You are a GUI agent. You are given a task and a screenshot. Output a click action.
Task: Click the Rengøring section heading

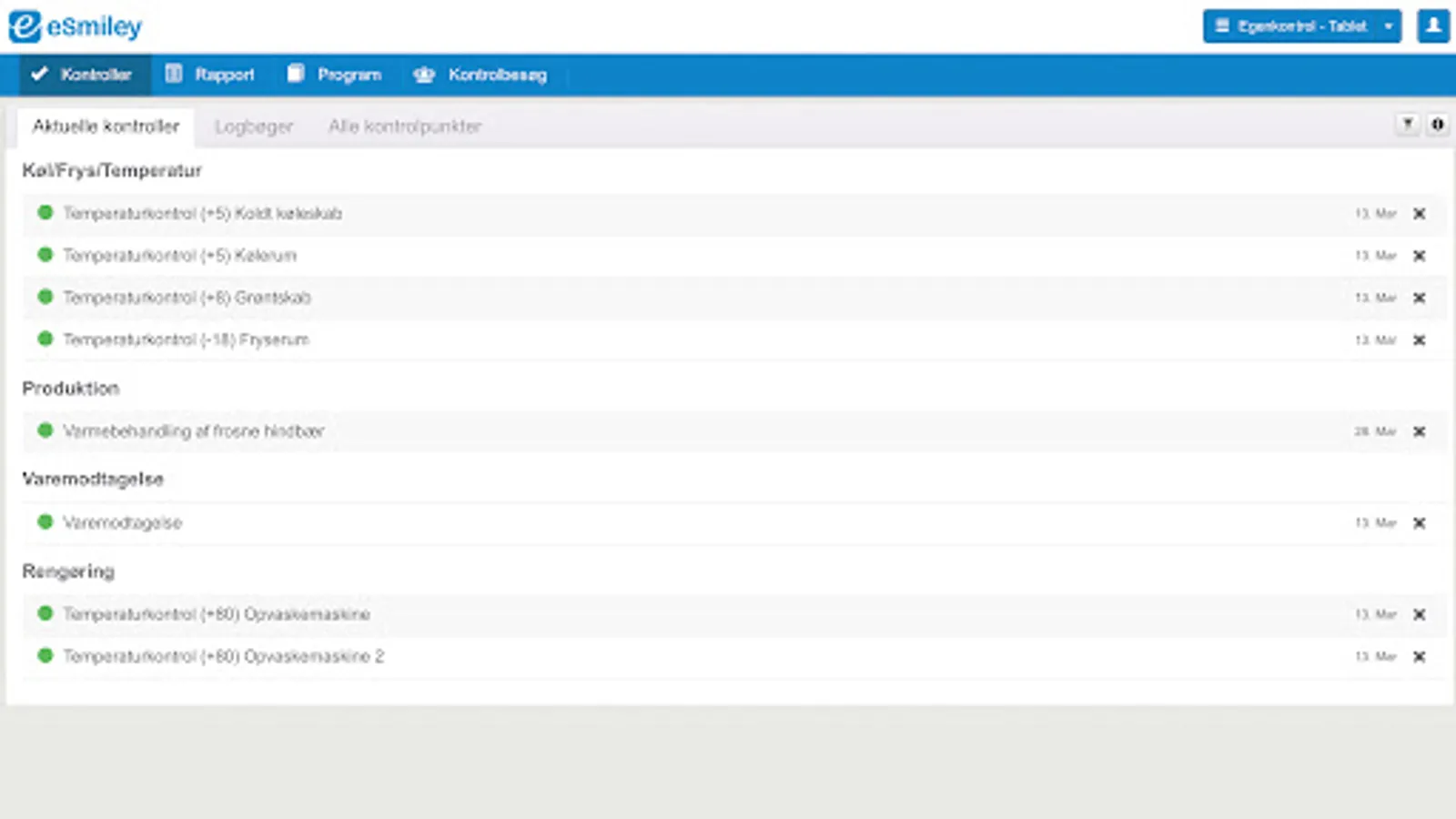click(x=68, y=571)
